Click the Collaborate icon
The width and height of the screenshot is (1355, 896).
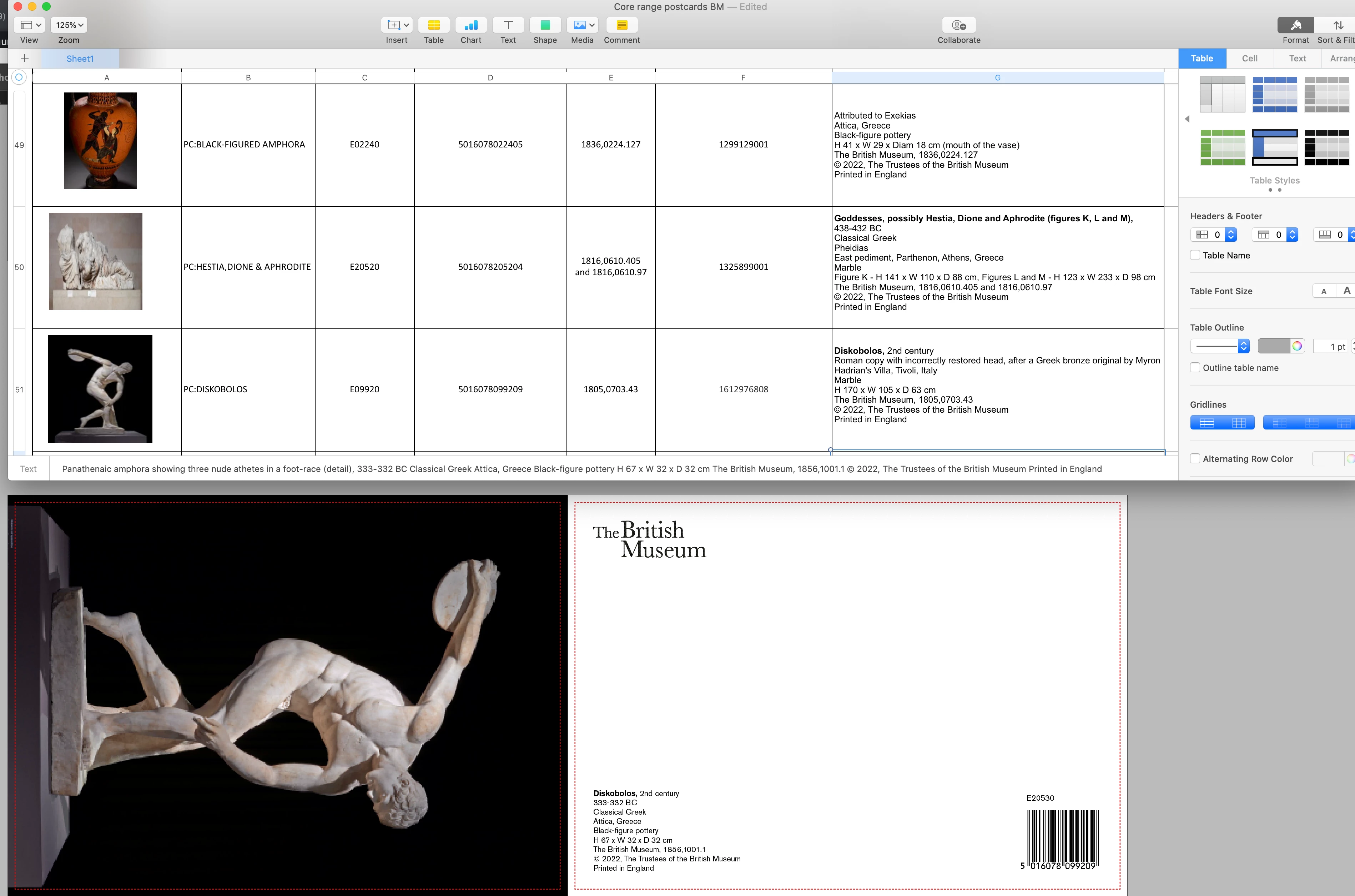tap(958, 25)
